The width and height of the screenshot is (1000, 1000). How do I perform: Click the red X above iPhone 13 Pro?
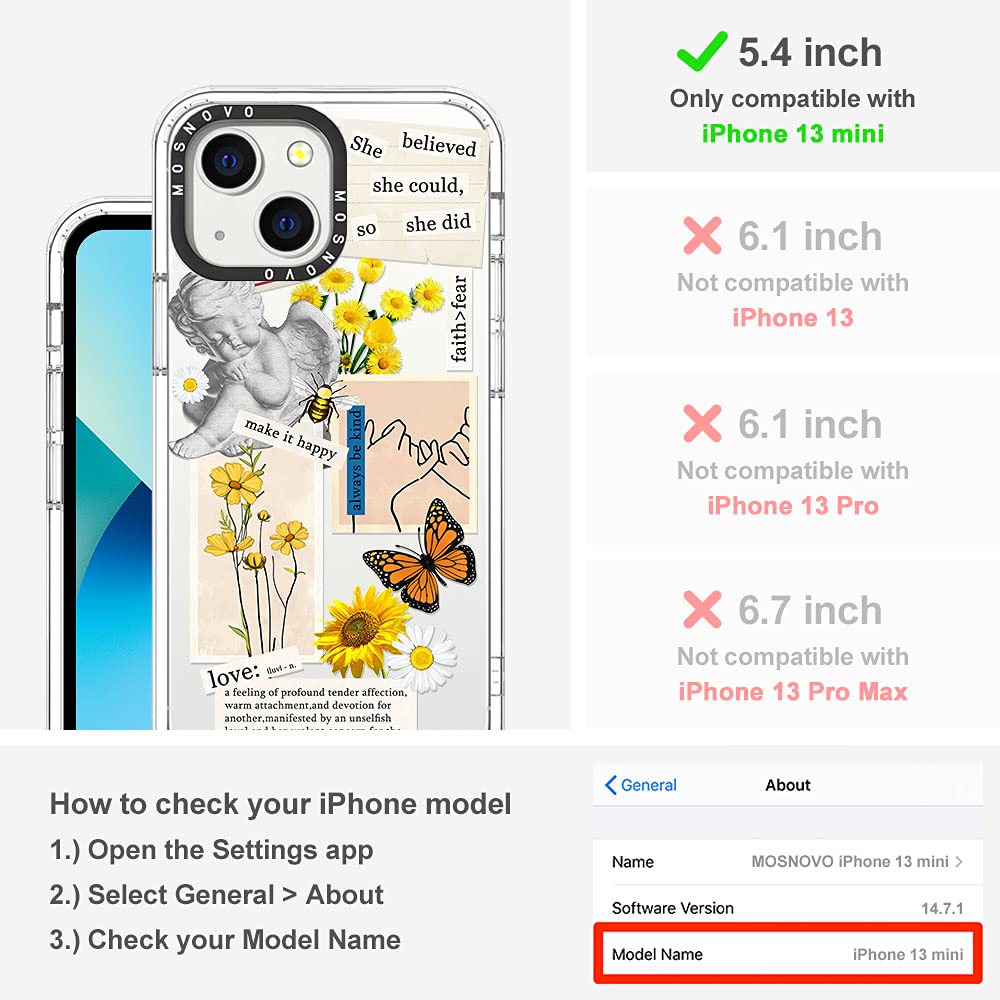(702, 423)
